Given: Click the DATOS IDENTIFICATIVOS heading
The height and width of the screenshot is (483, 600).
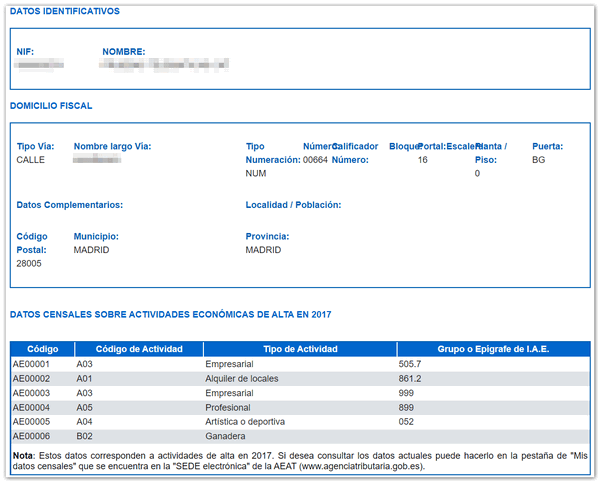Looking at the screenshot, I should tap(65, 11).
